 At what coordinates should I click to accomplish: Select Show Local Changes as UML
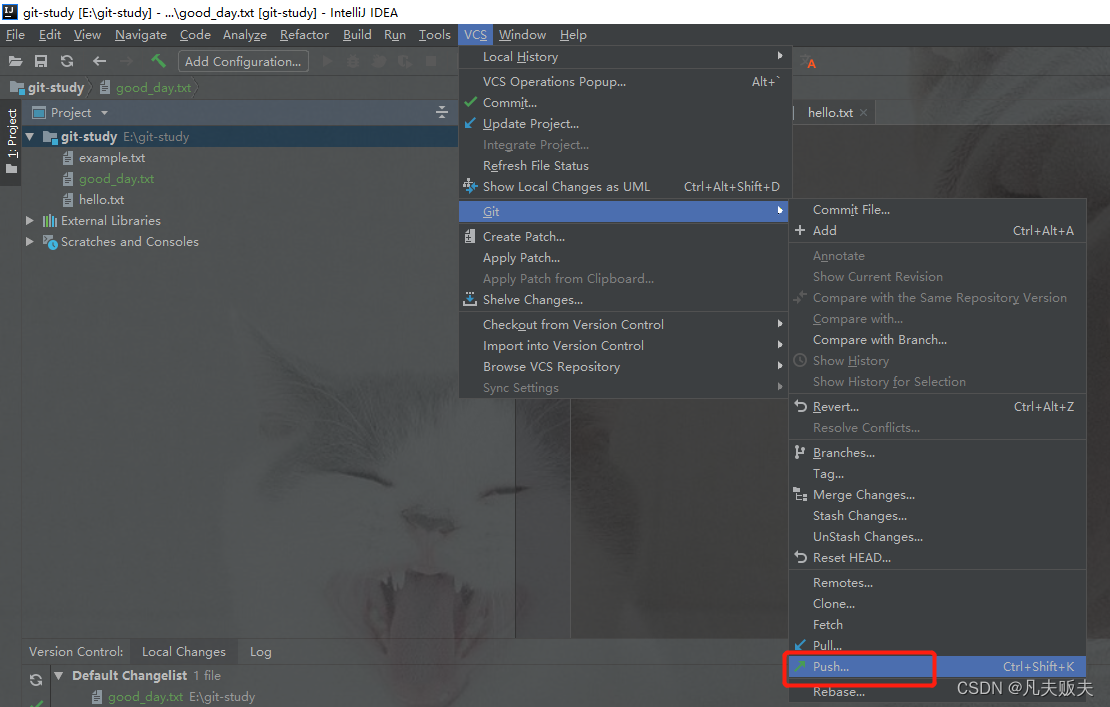coord(624,187)
